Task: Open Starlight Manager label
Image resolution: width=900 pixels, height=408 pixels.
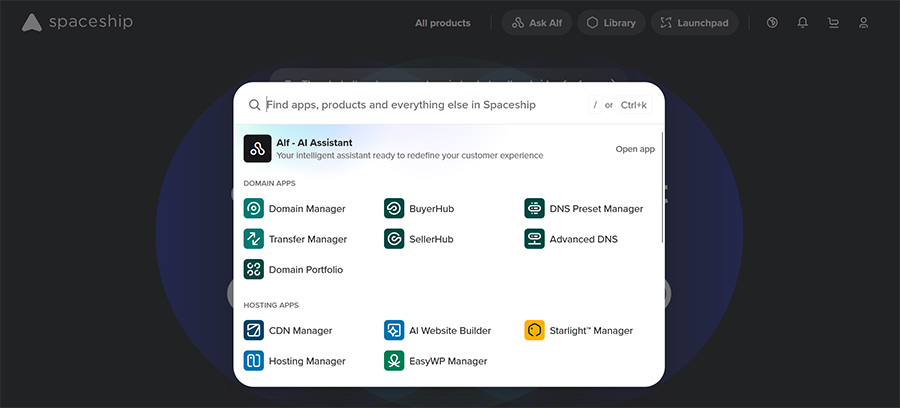Action: [591, 331]
